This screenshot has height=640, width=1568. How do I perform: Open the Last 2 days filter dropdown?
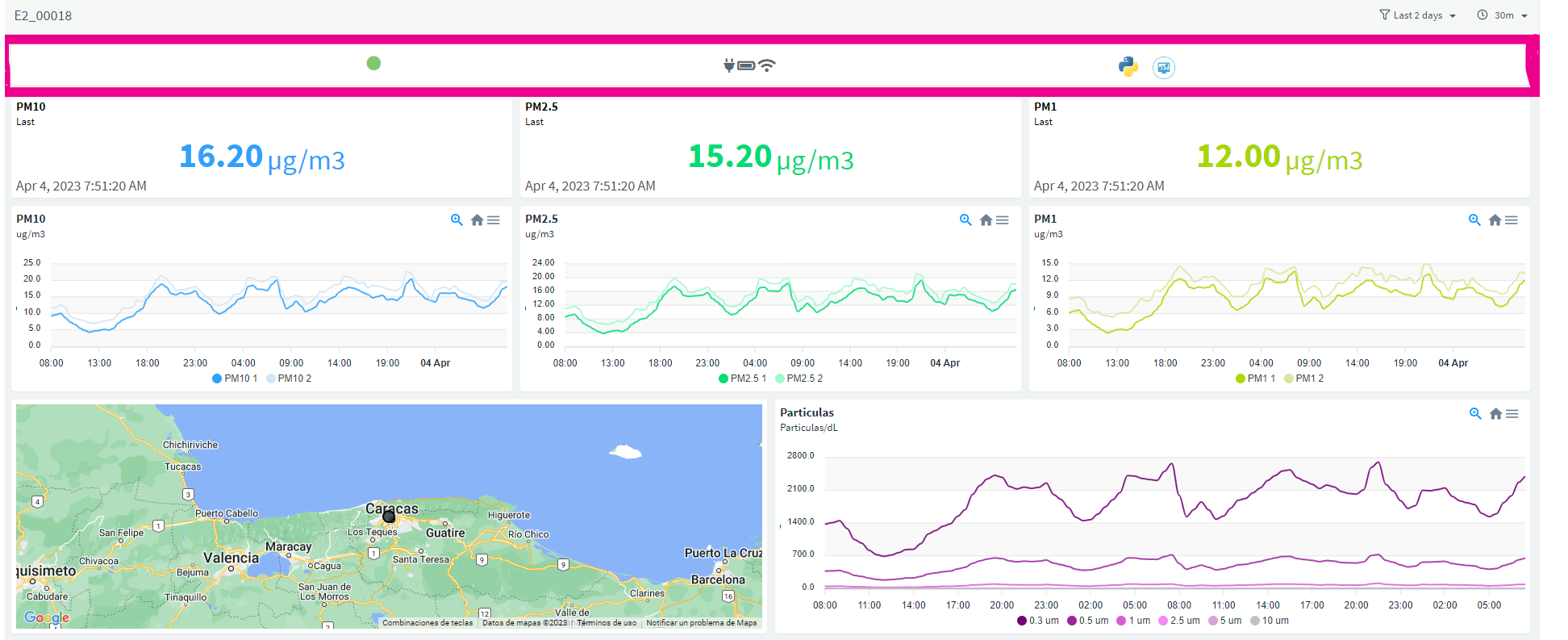click(x=1417, y=15)
